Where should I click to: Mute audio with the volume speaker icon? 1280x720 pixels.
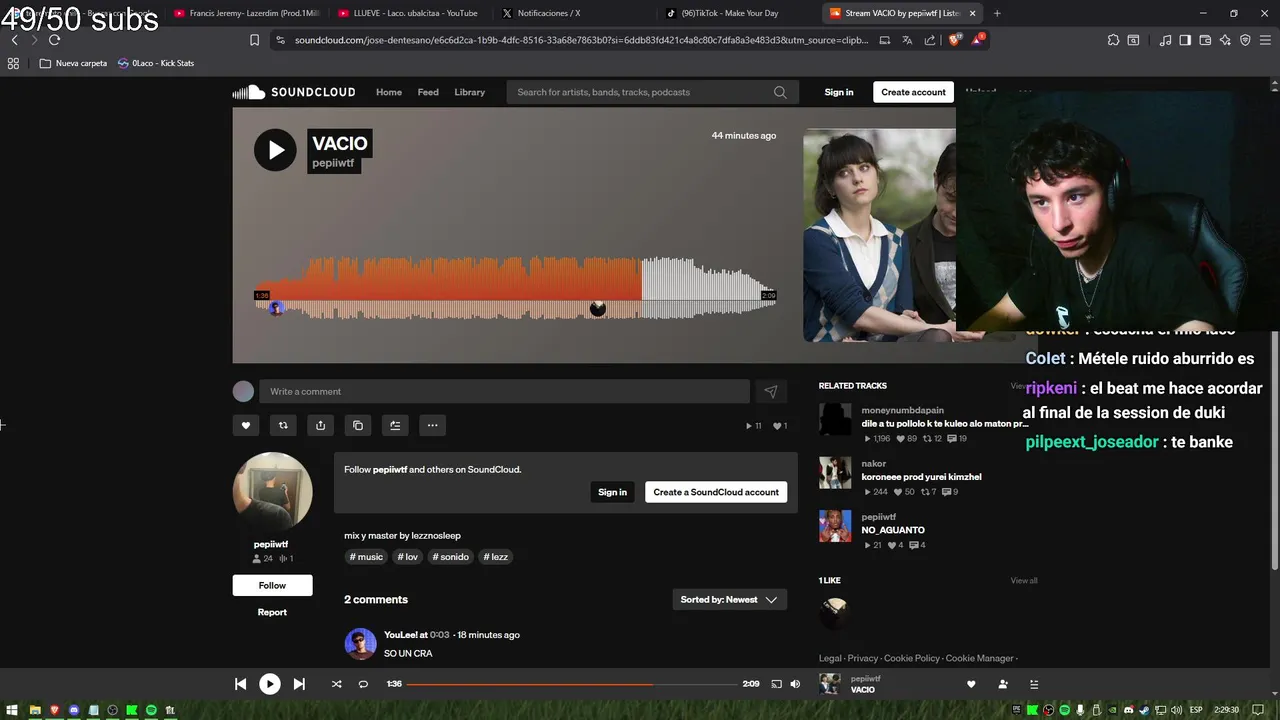[x=795, y=684]
